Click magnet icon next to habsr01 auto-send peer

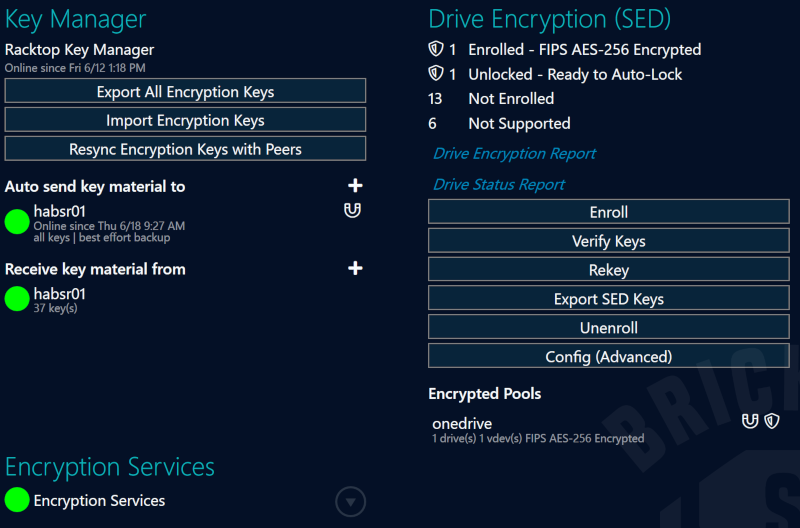(351, 211)
